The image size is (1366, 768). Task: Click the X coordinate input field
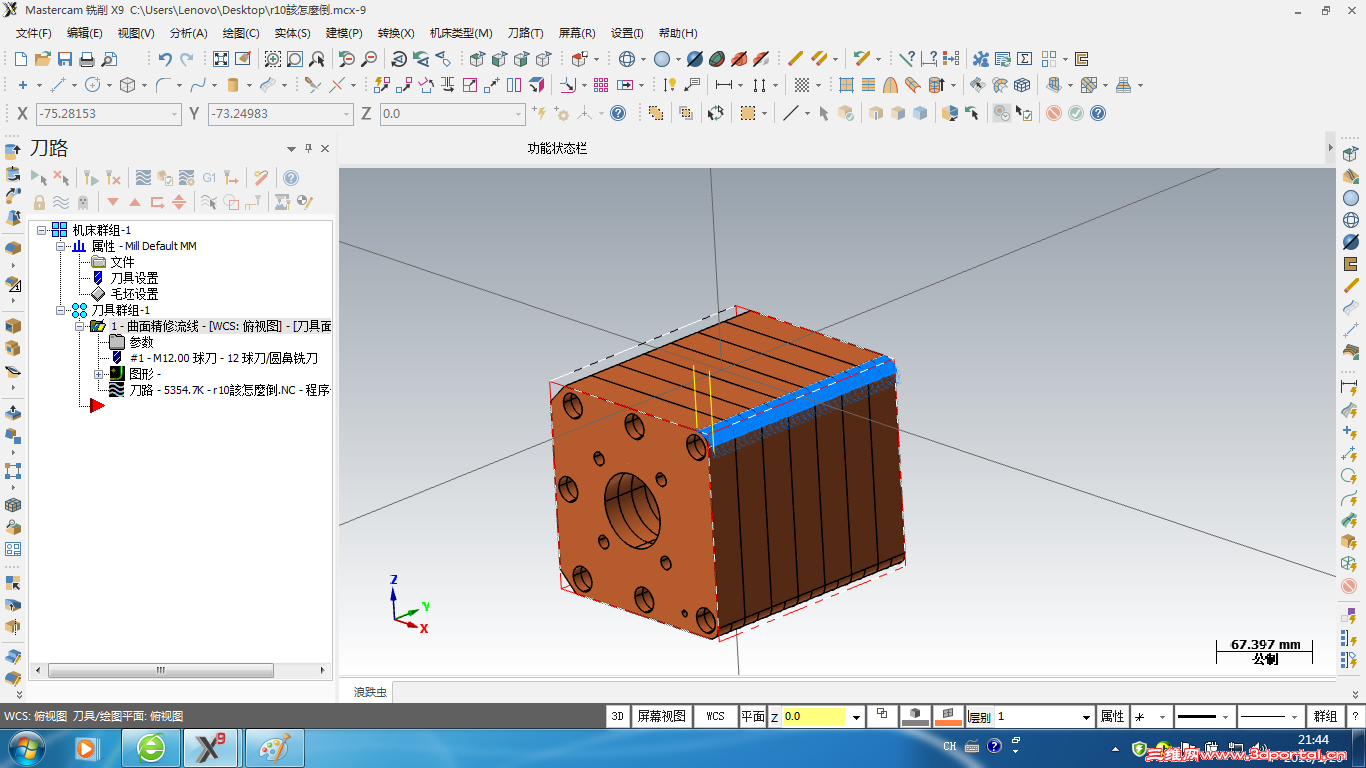click(x=108, y=114)
